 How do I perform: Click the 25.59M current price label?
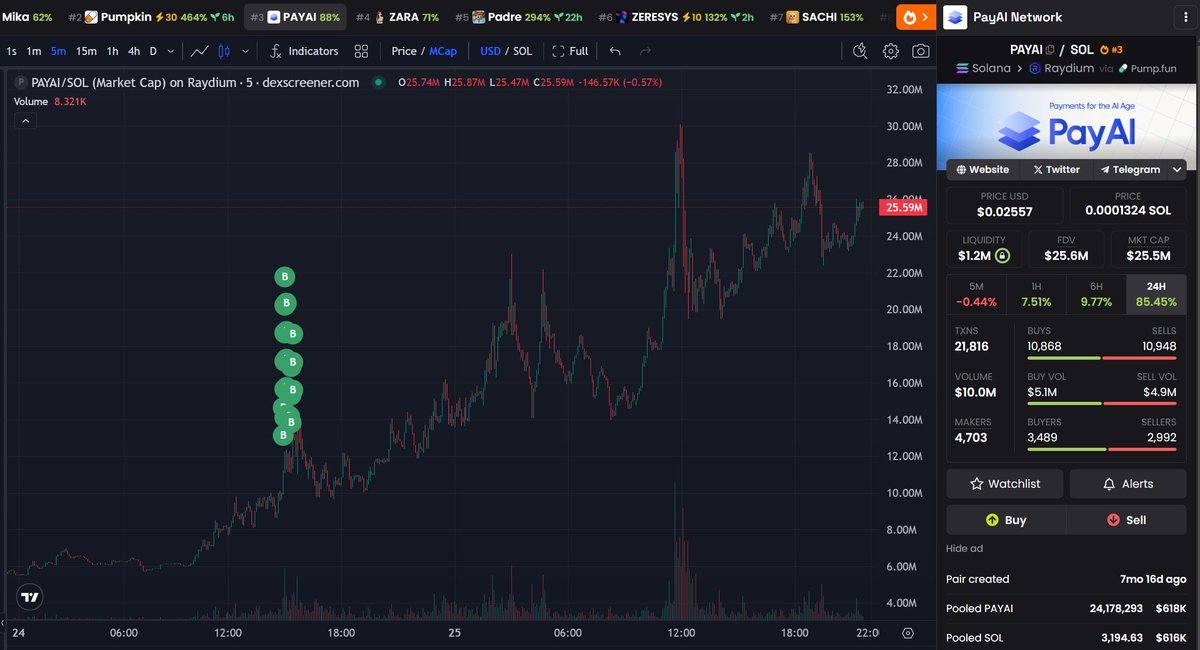[x=904, y=208]
